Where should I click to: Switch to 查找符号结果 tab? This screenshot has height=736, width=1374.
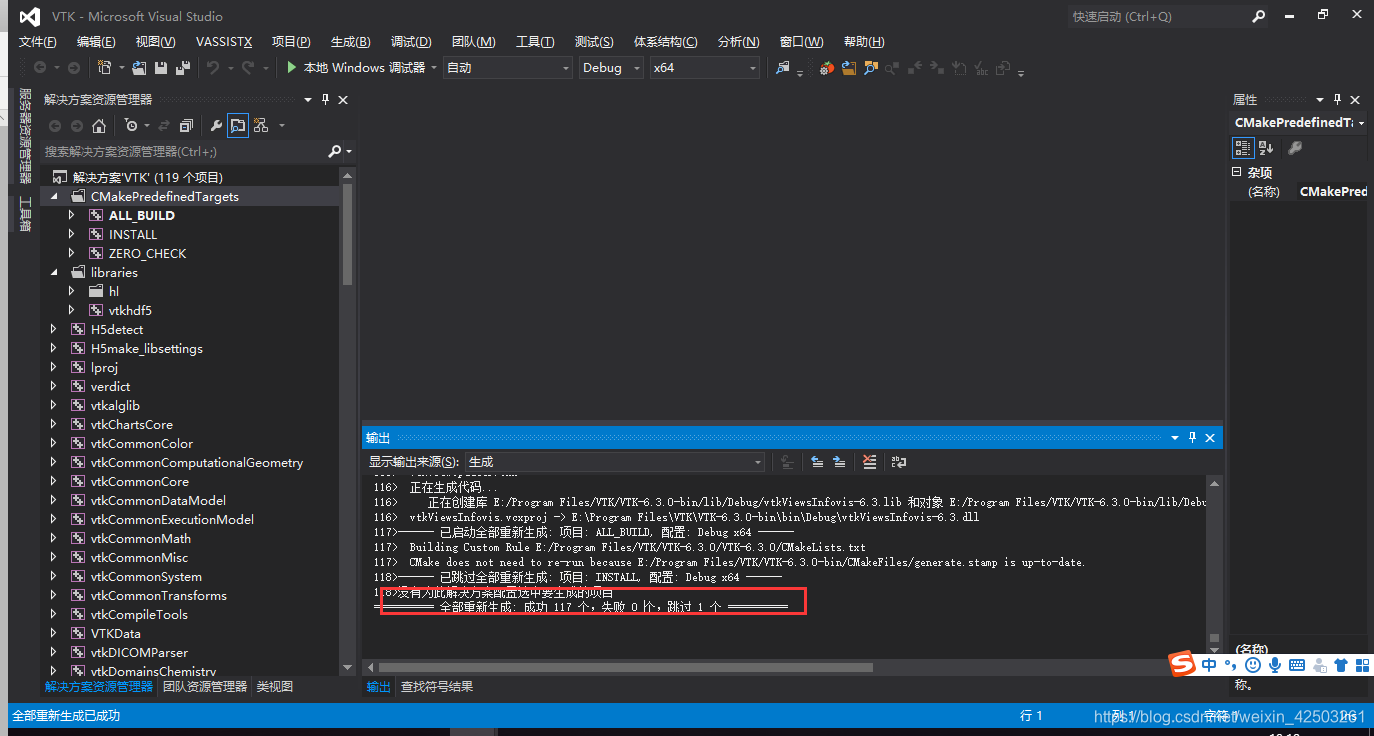pos(437,687)
